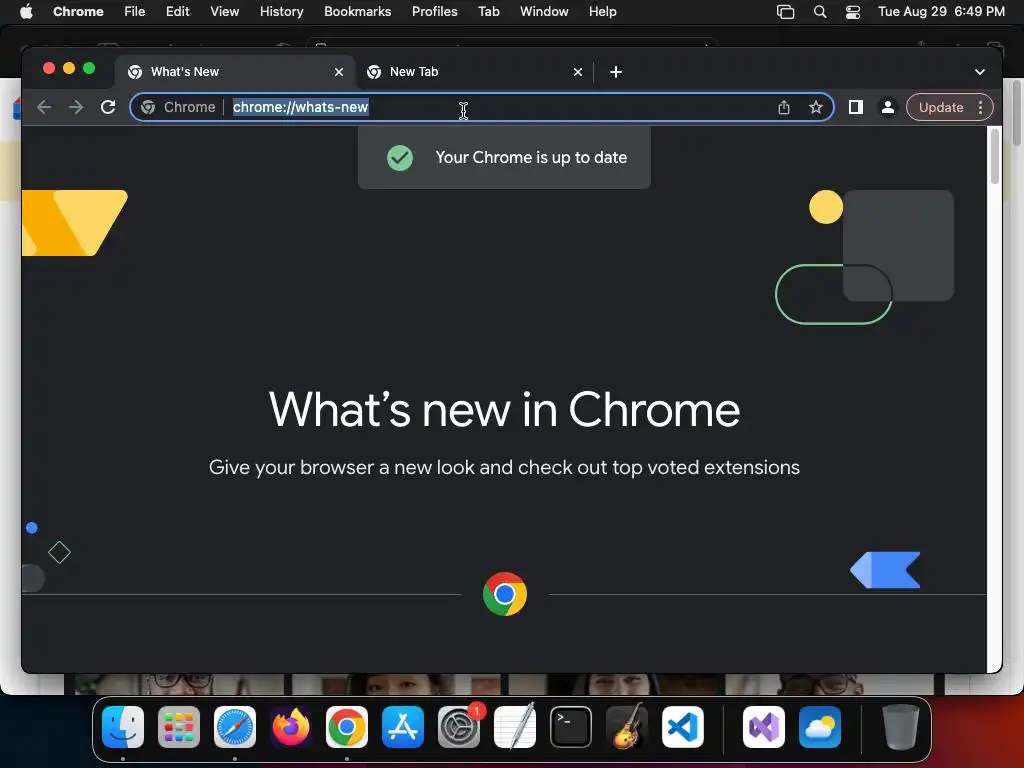This screenshot has width=1024, height=768.
Task: Switch to the New Tab tab
Action: [475, 72]
